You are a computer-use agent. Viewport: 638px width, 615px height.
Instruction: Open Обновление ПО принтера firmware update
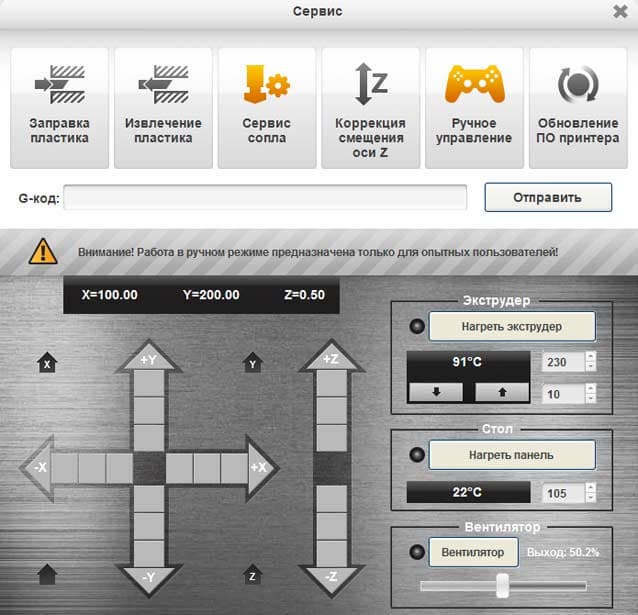(578, 108)
